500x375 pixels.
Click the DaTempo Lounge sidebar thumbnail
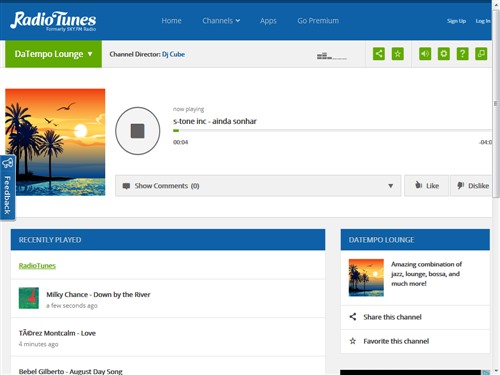pyautogui.click(x=366, y=278)
